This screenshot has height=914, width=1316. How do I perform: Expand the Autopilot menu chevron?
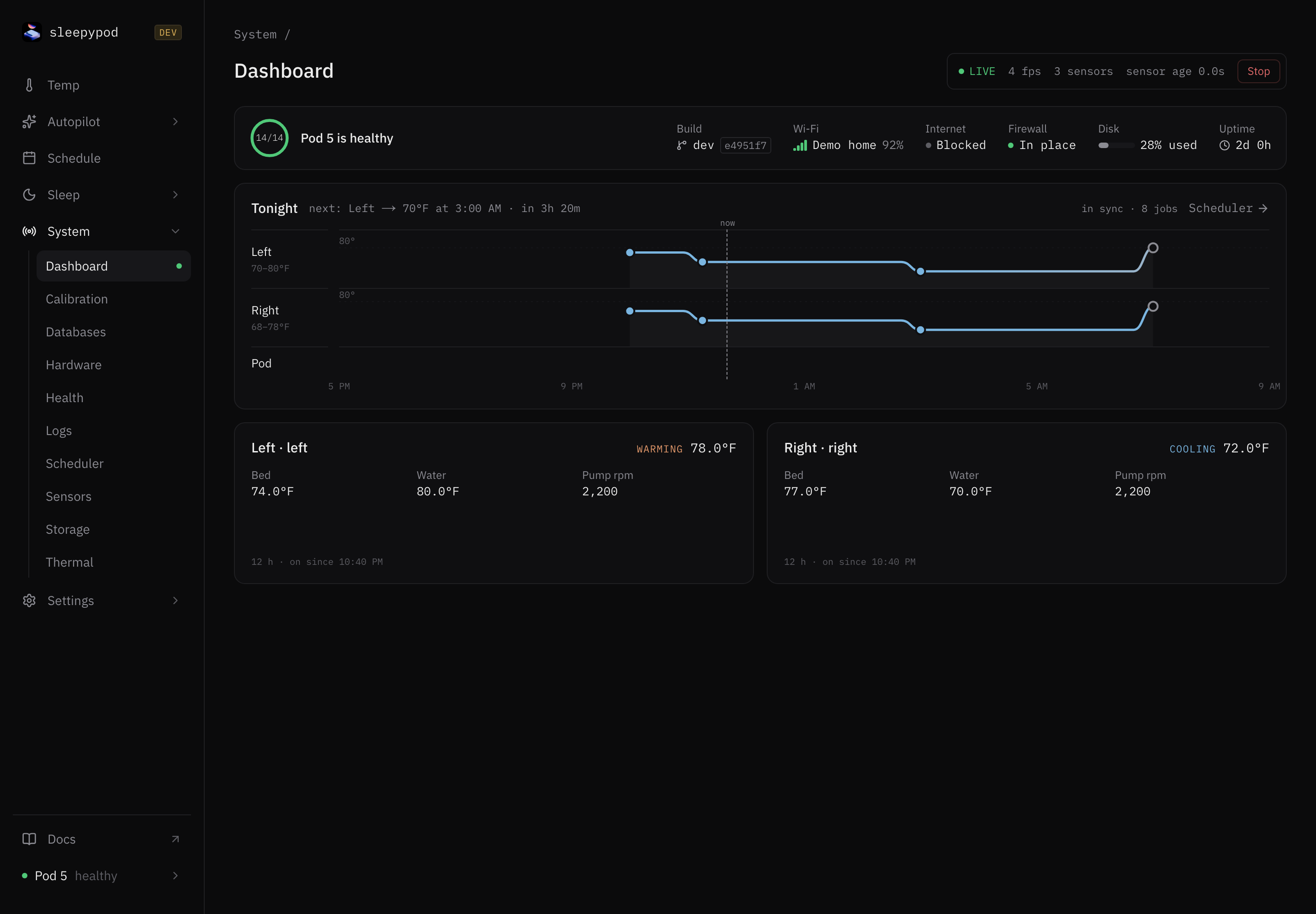[x=175, y=122]
